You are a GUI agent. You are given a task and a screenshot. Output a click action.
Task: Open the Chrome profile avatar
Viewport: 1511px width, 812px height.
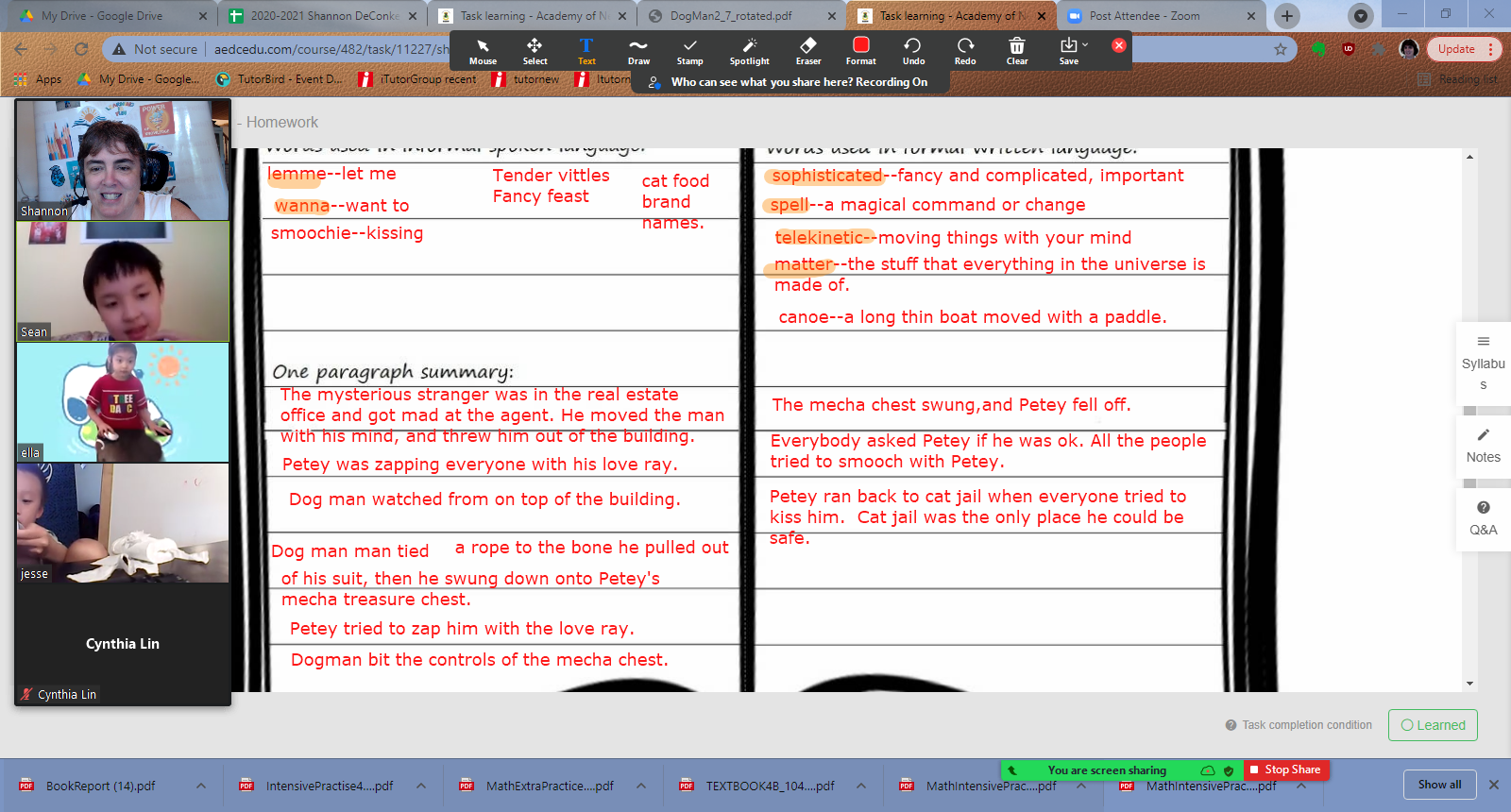[x=1409, y=49]
